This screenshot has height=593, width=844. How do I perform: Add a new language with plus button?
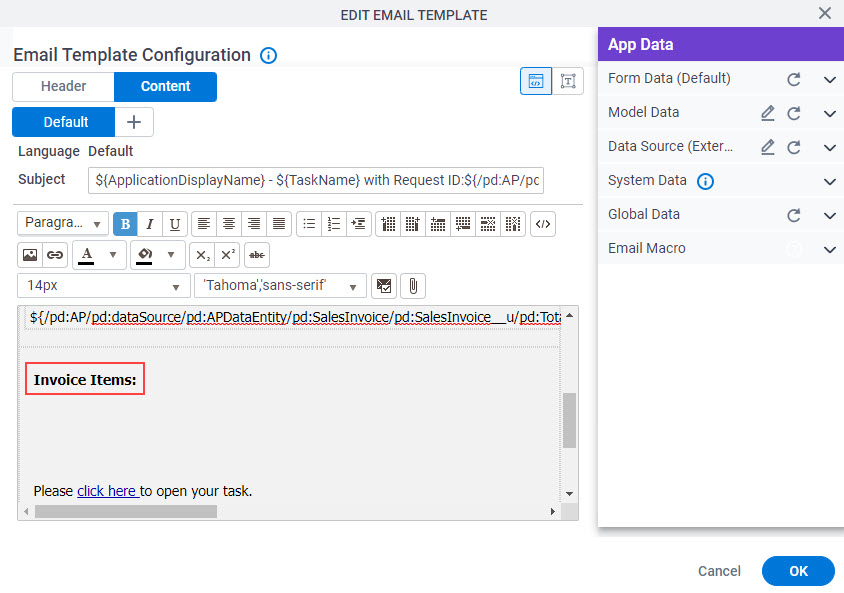(134, 122)
